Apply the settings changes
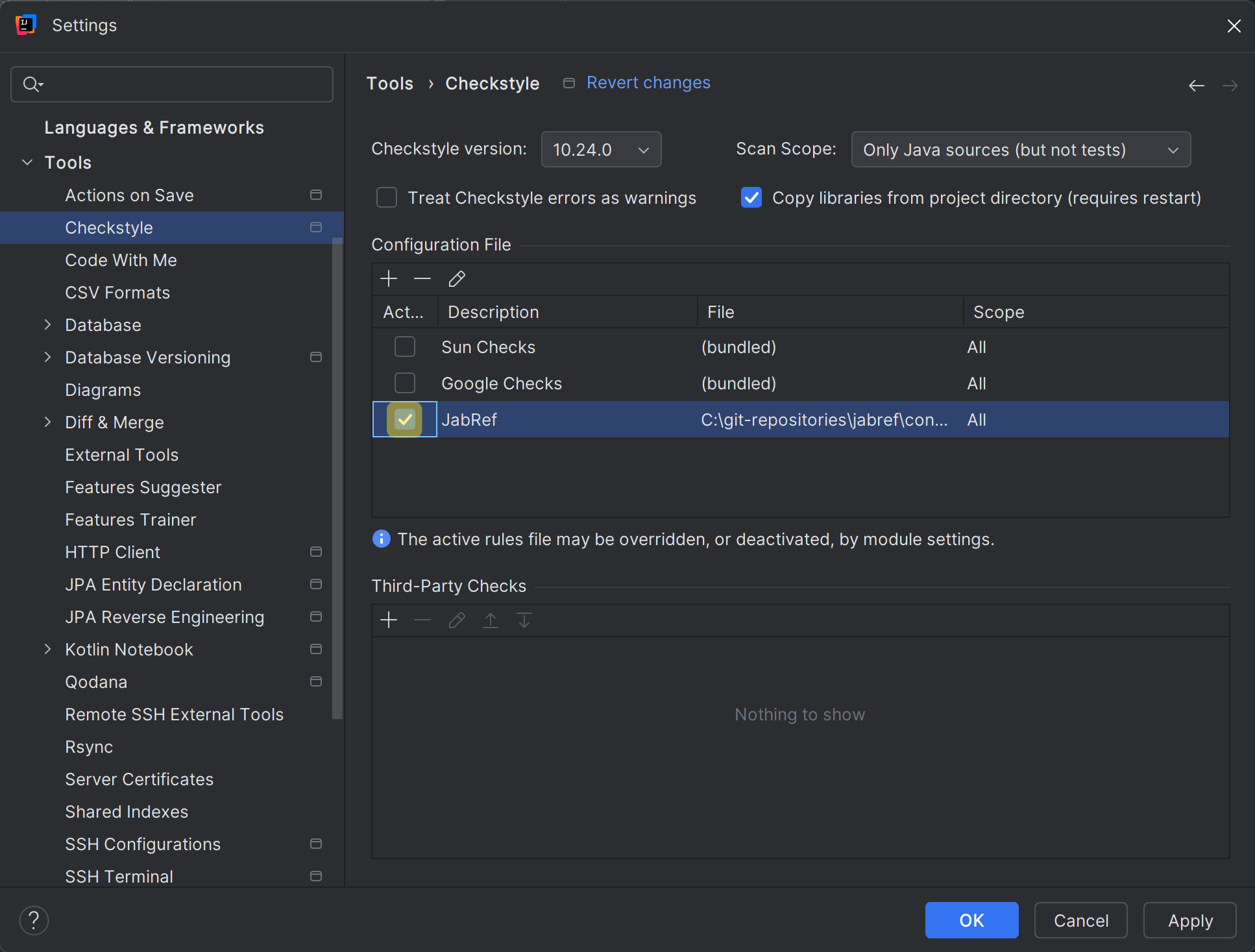 [1189, 920]
